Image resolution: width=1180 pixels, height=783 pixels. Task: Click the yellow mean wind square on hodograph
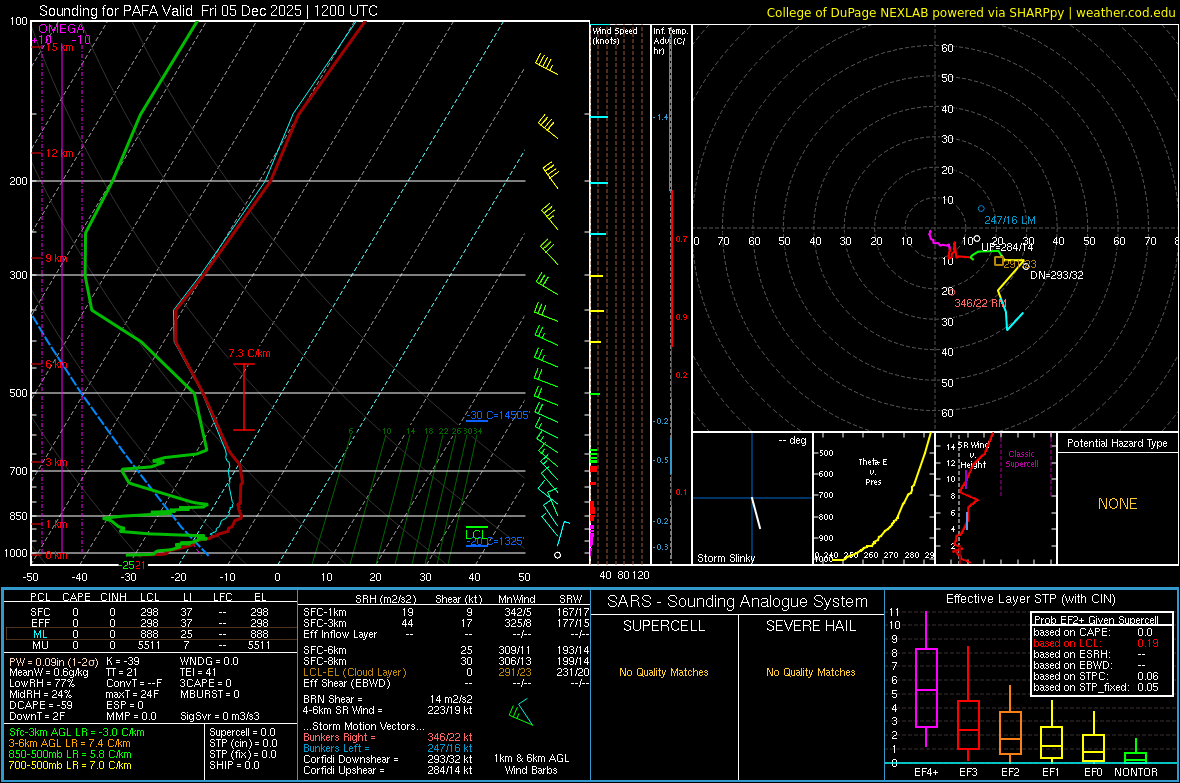pyautogui.click(x=999, y=261)
